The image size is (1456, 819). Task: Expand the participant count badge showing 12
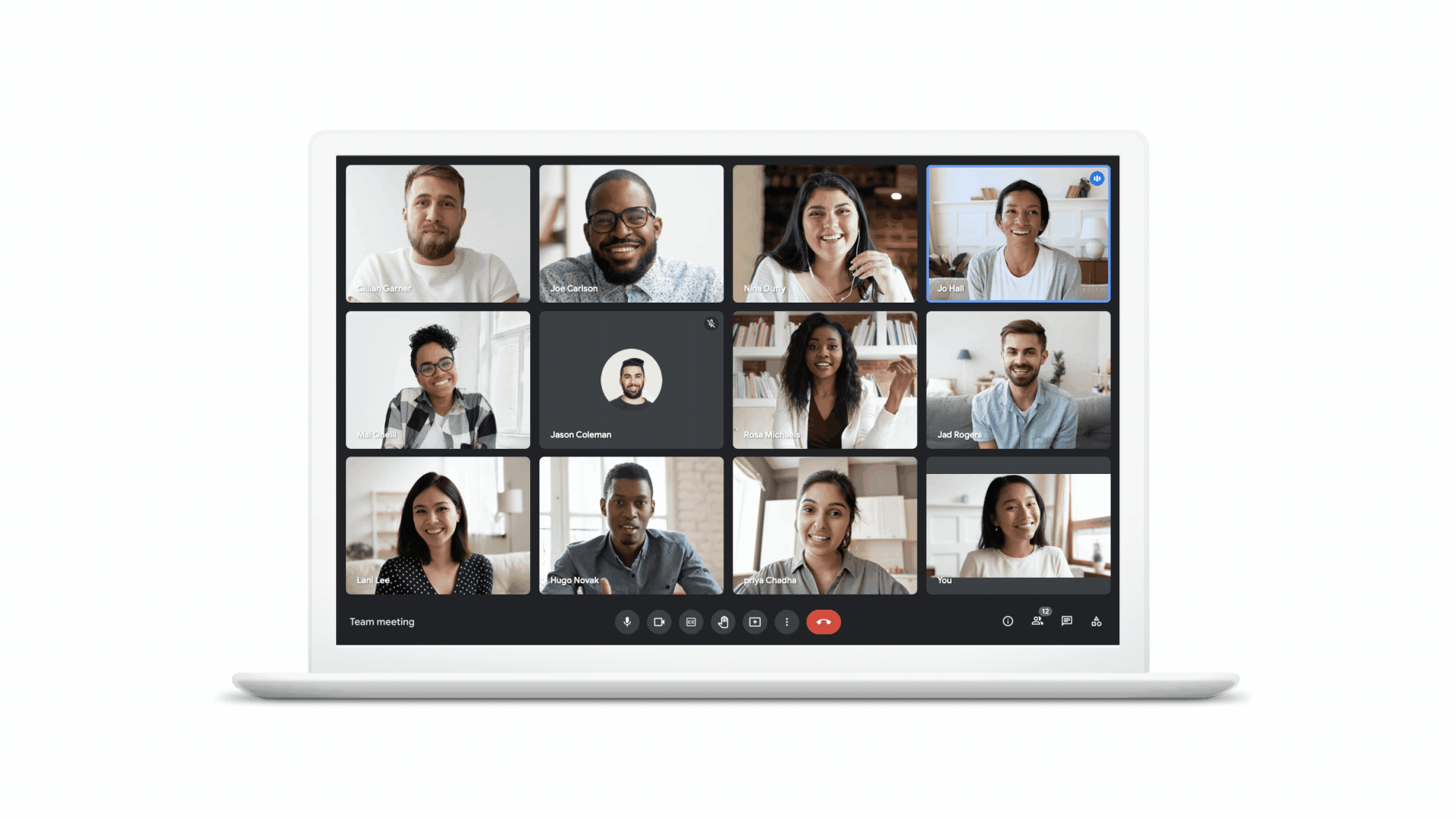[x=1037, y=621]
